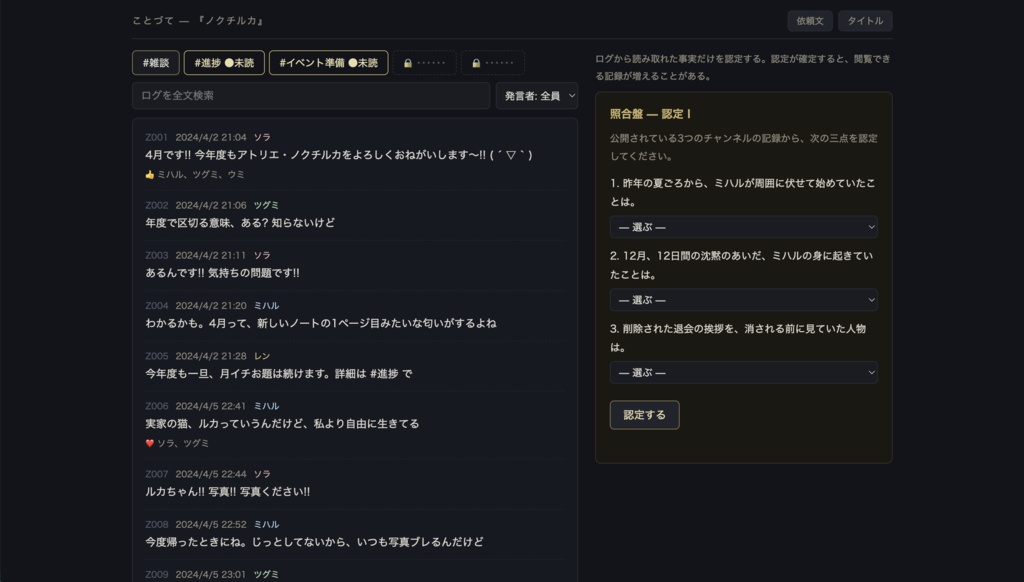This screenshot has width=1024, height=582.
Task: Click the thumbs-up reaction on message Z001
Action: click(150, 174)
